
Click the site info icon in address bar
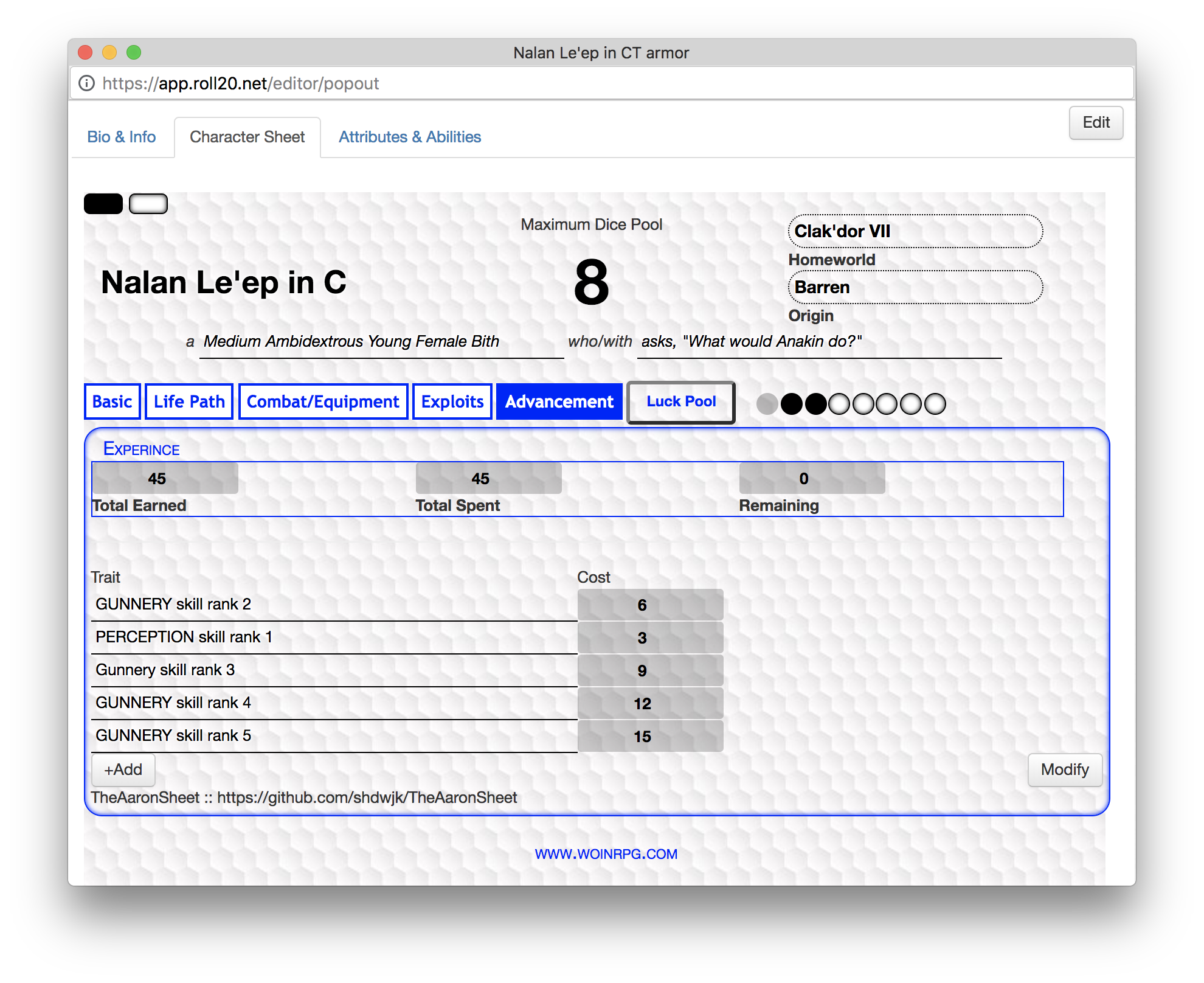click(87, 83)
